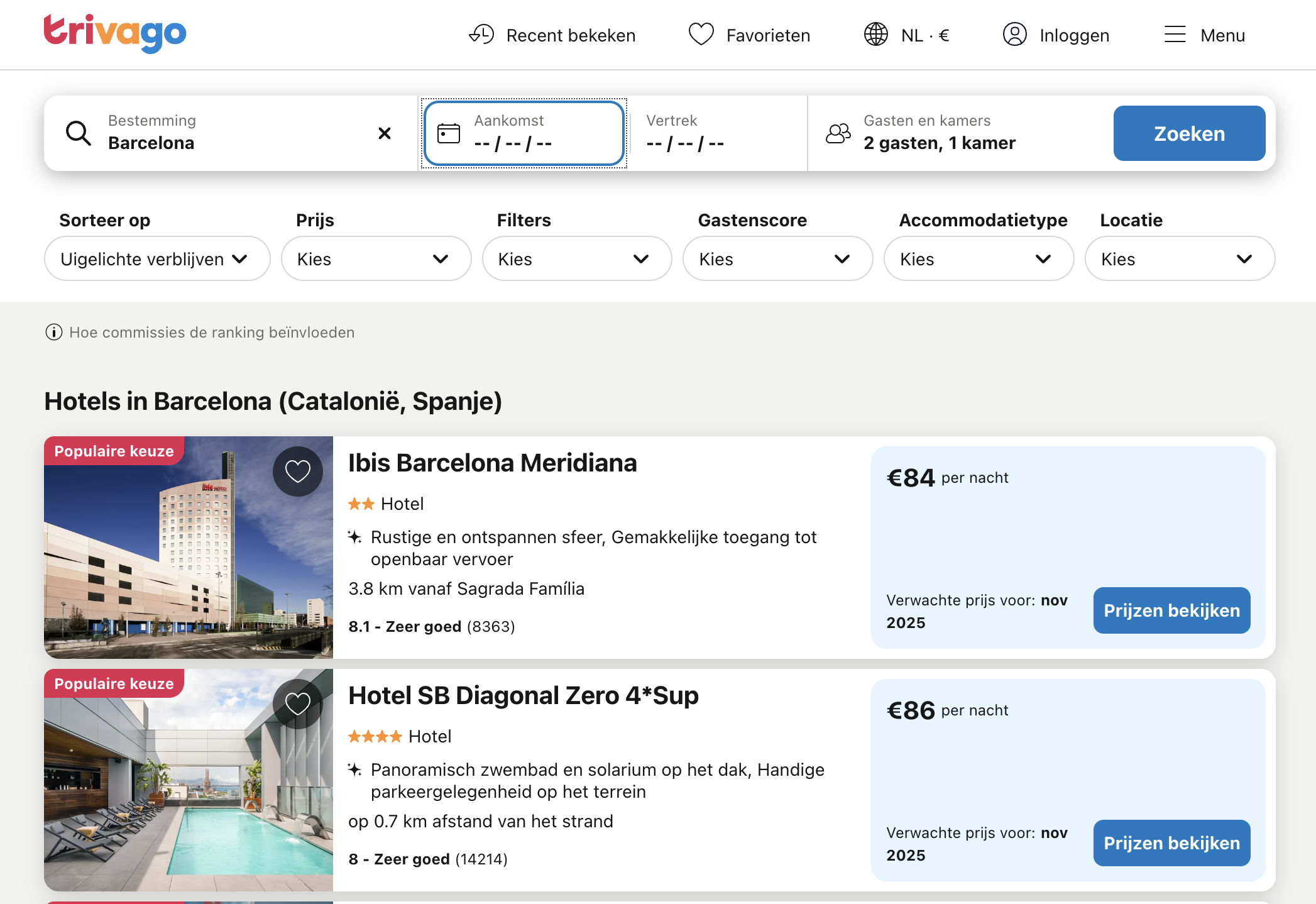Click Verwachte prijs voor nov 2025 in SB Diagonal card
This screenshot has width=1316, height=904.
pyautogui.click(x=977, y=844)
